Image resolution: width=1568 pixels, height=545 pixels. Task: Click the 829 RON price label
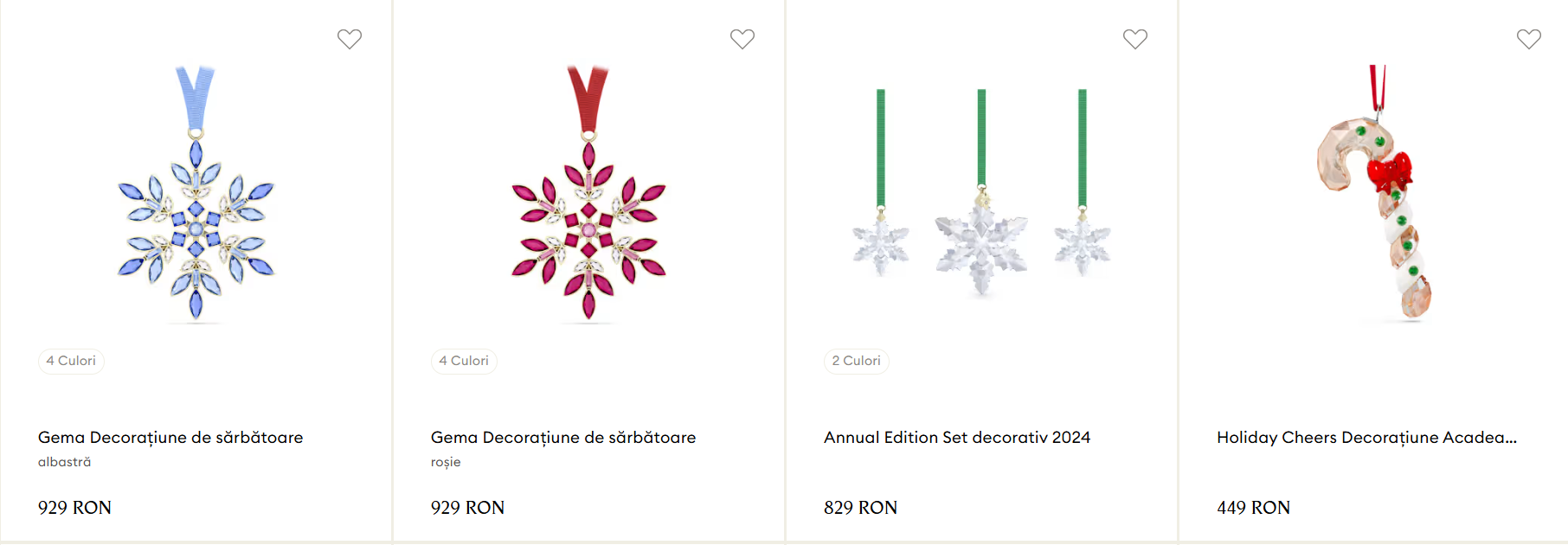[x=860, y=508]
